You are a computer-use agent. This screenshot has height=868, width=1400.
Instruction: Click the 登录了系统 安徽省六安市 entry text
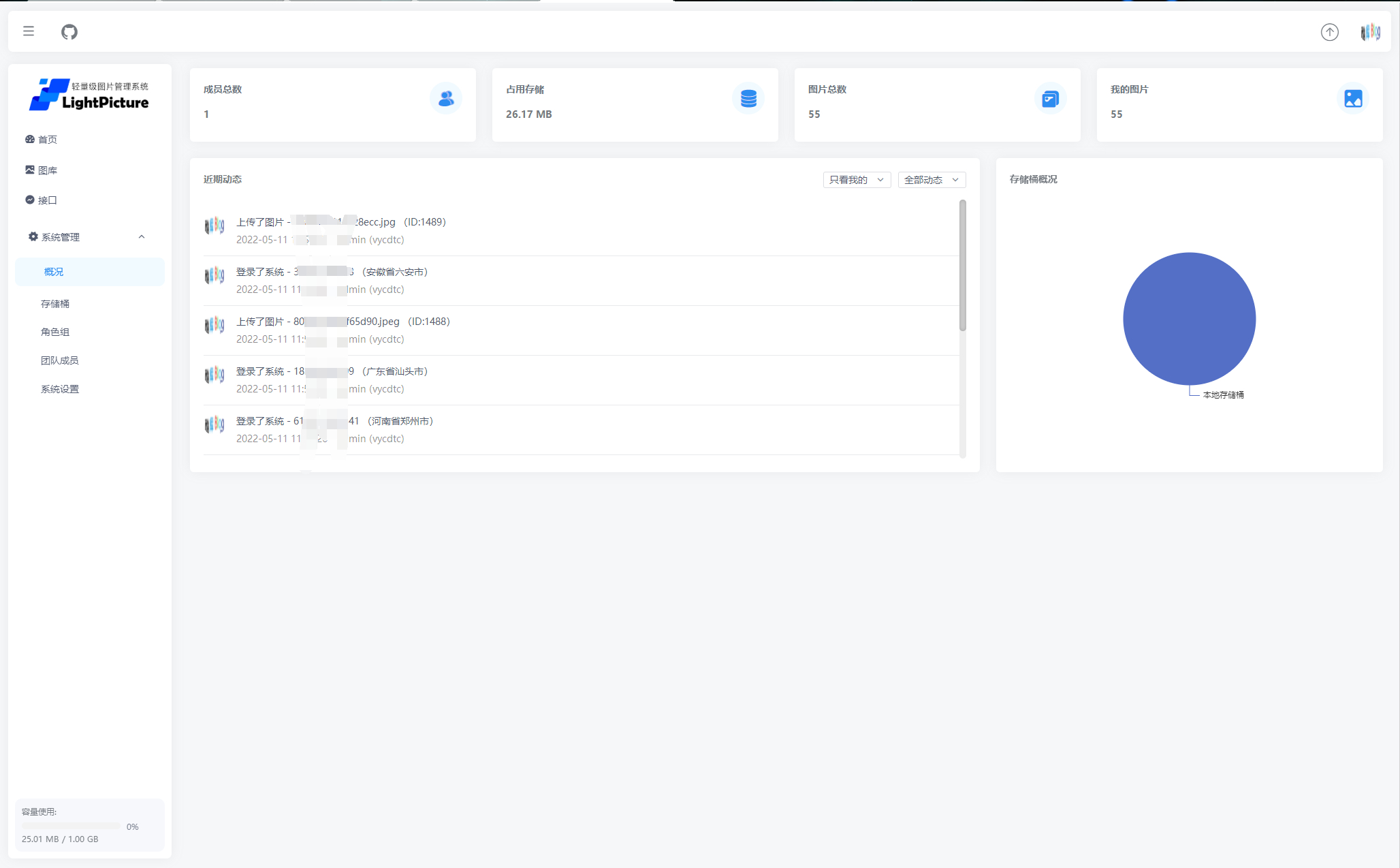[x=332, y=272]
